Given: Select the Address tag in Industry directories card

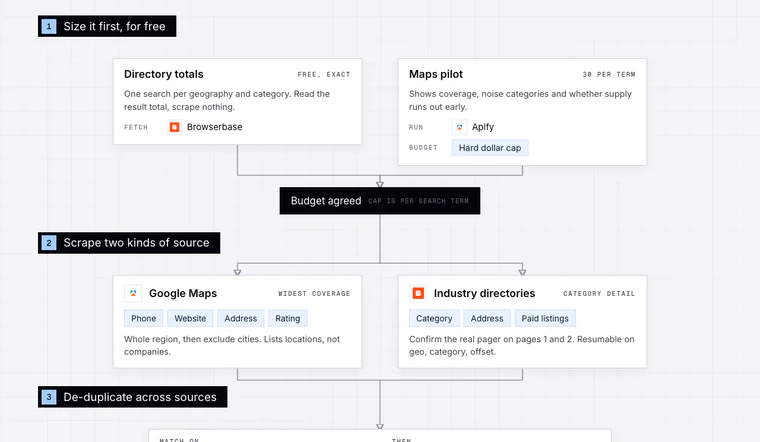Looking at the screenshot, I should pos(487,318).
